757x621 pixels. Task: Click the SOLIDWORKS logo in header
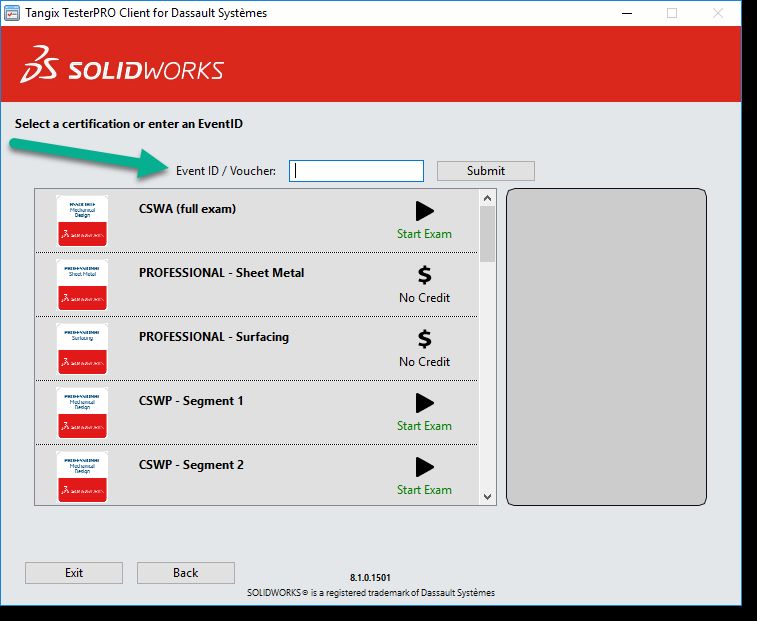coord(122,64)
